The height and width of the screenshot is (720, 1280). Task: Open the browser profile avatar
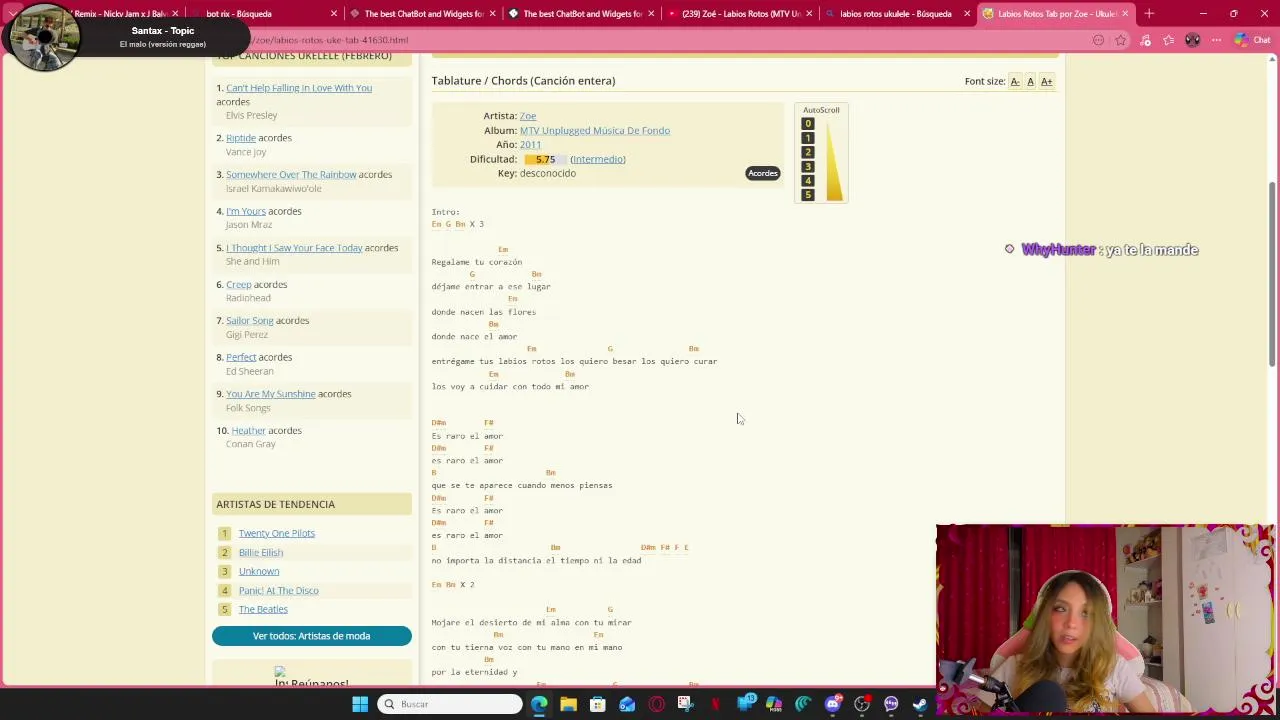(1193, 40)
